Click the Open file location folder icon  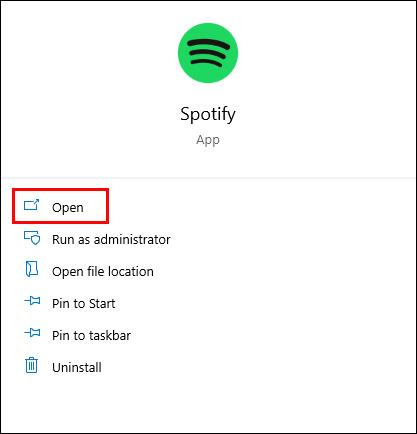coord(32,269)
